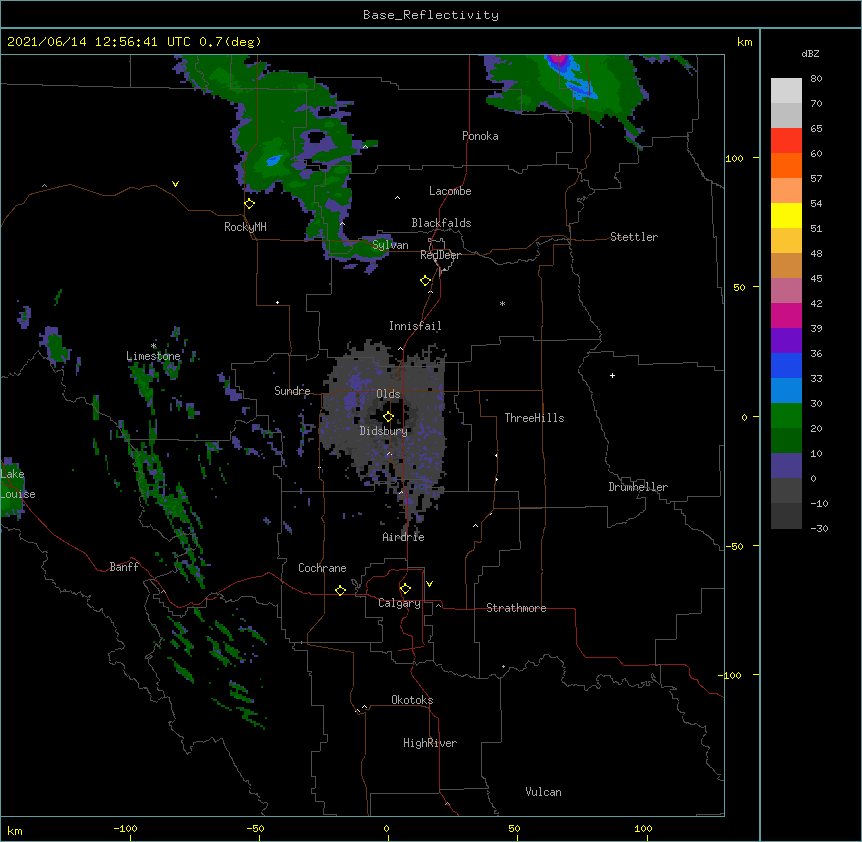Click the Lacombe city label
This screenshot has height=842, width=862.
point(450,191)
